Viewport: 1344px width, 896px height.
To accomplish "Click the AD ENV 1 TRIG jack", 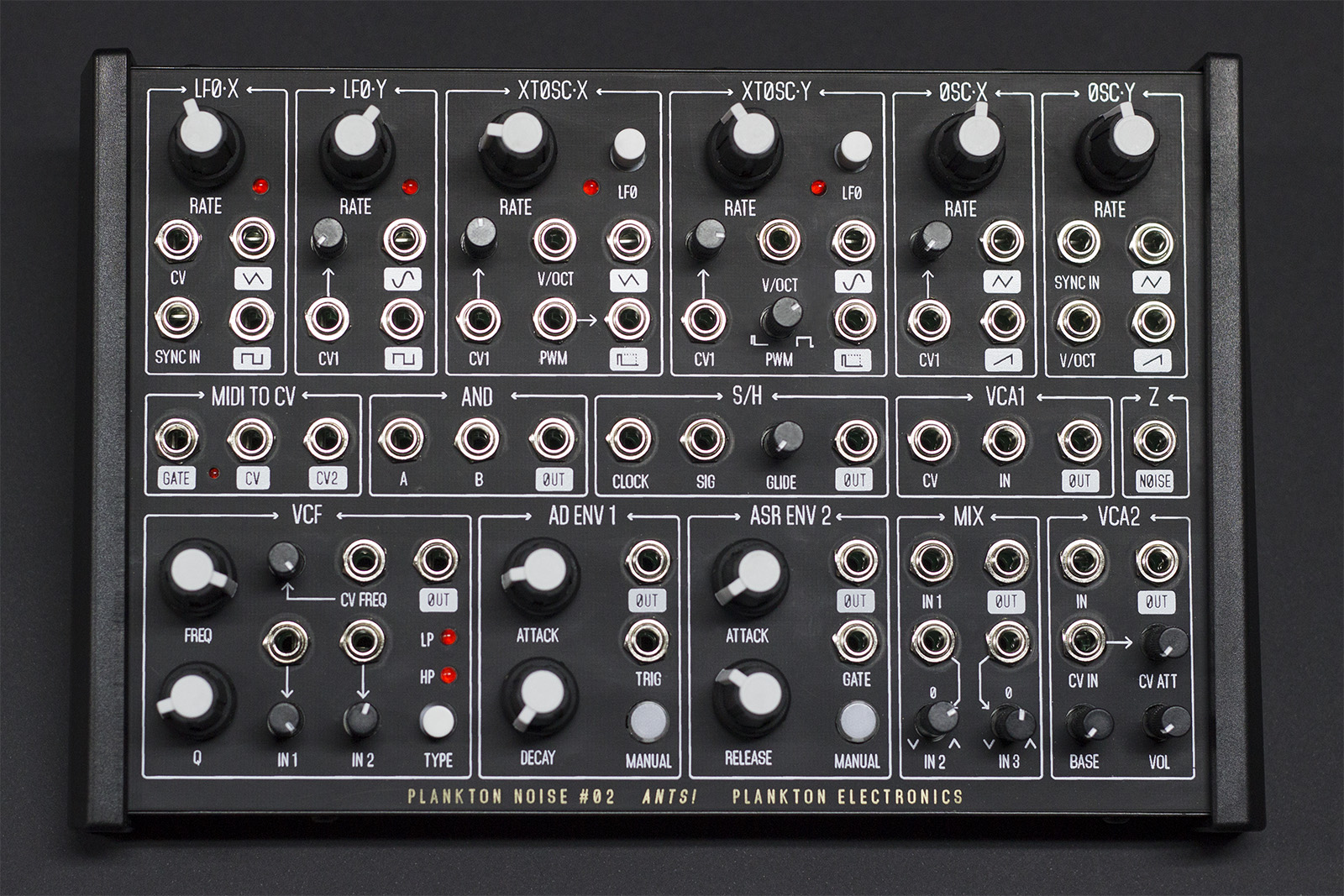I will coord(648,642).
